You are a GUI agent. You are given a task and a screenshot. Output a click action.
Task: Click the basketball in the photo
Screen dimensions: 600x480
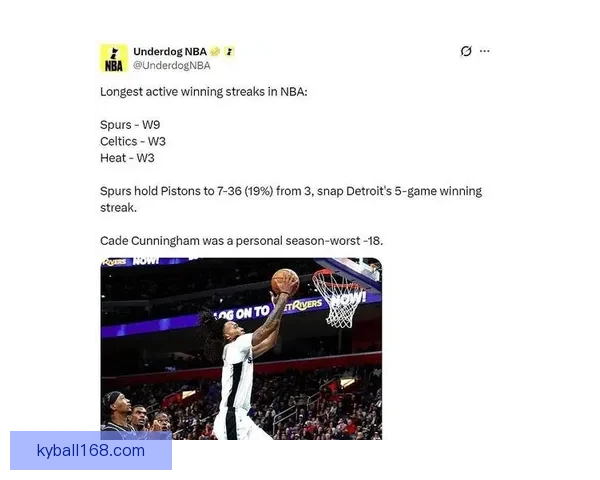[x=284, y=281]
